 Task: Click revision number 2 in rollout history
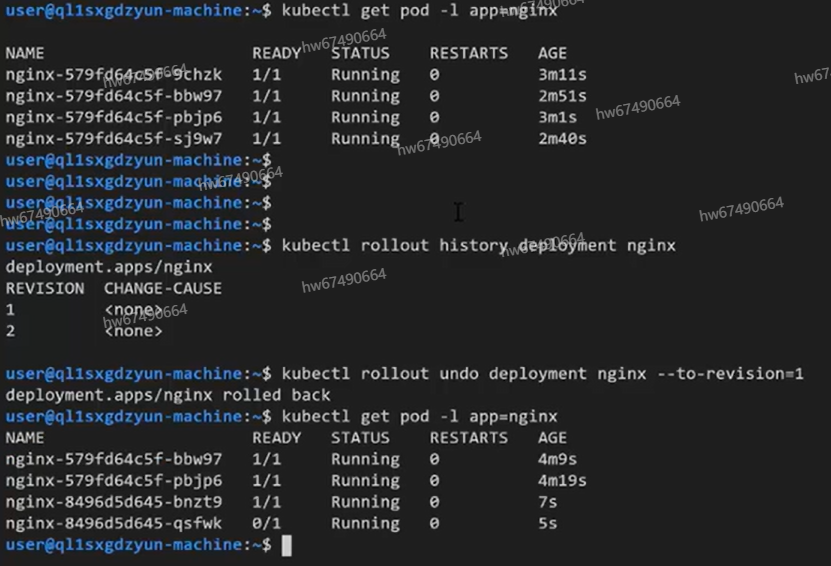11,331
